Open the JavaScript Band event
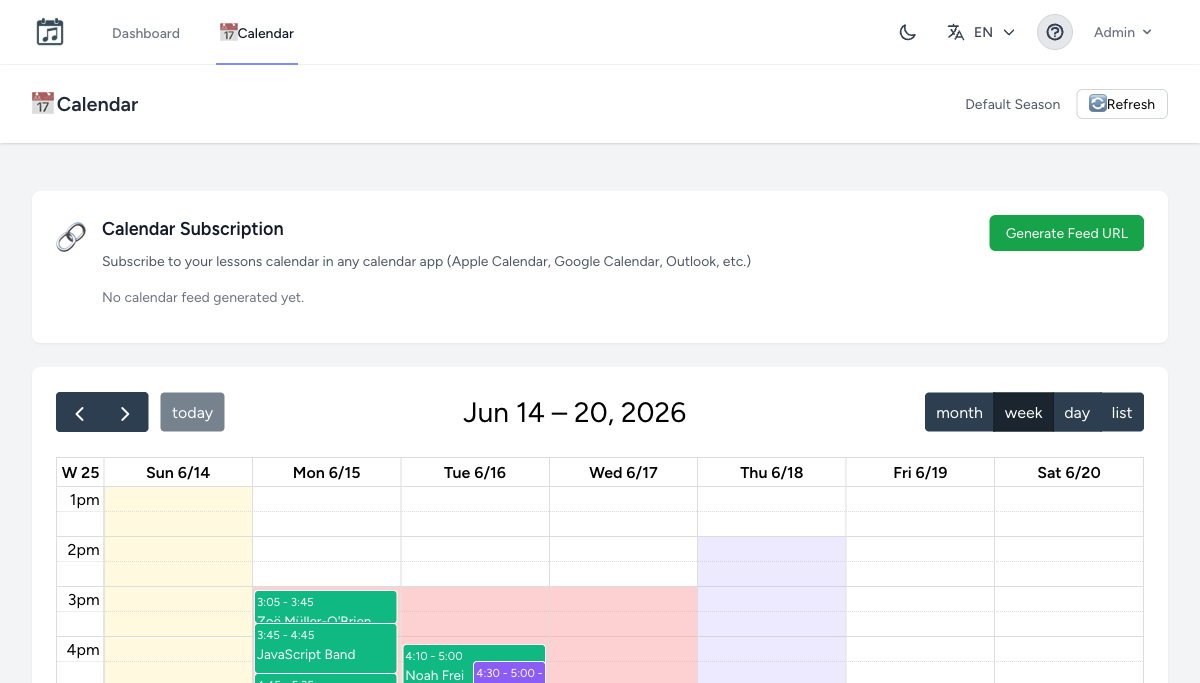The height and width of the screenshot is (683, 1200). tap(325, 648)
